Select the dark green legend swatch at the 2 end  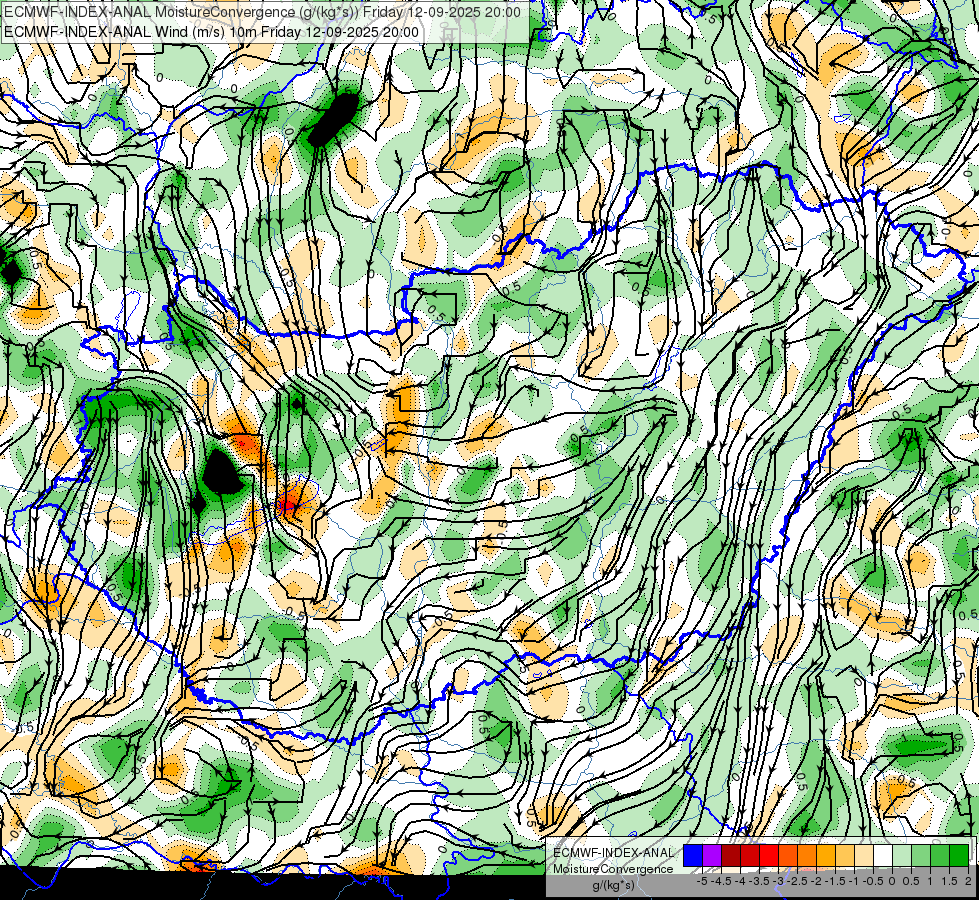[x=959, y=856]
